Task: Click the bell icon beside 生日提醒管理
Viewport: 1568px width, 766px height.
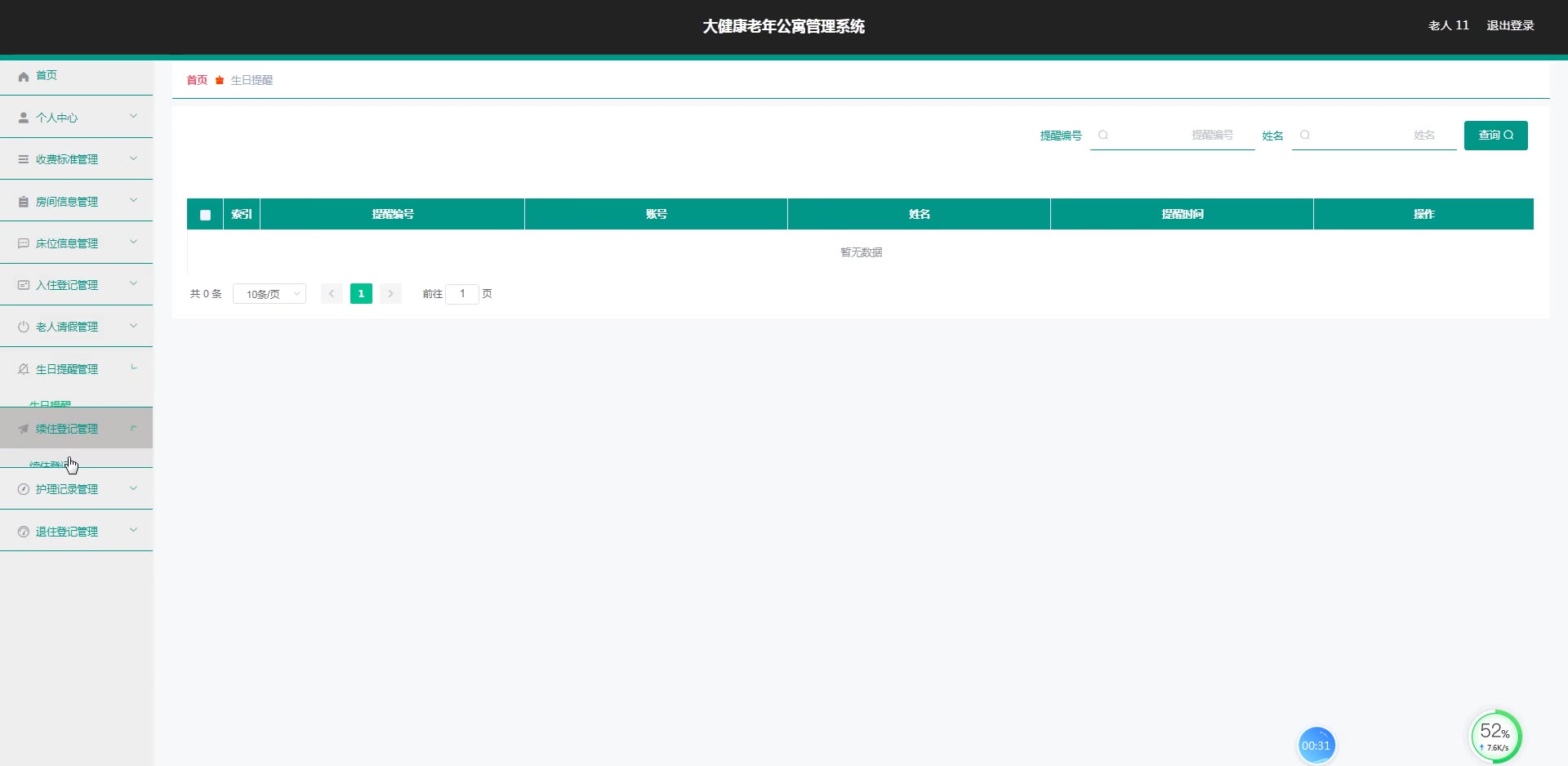Action: 24,369
